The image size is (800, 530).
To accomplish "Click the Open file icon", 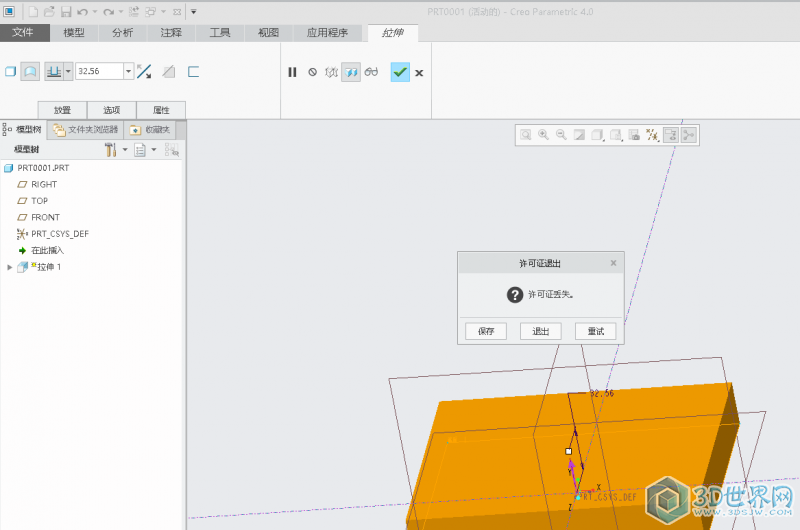I will (x=49, y=11).
